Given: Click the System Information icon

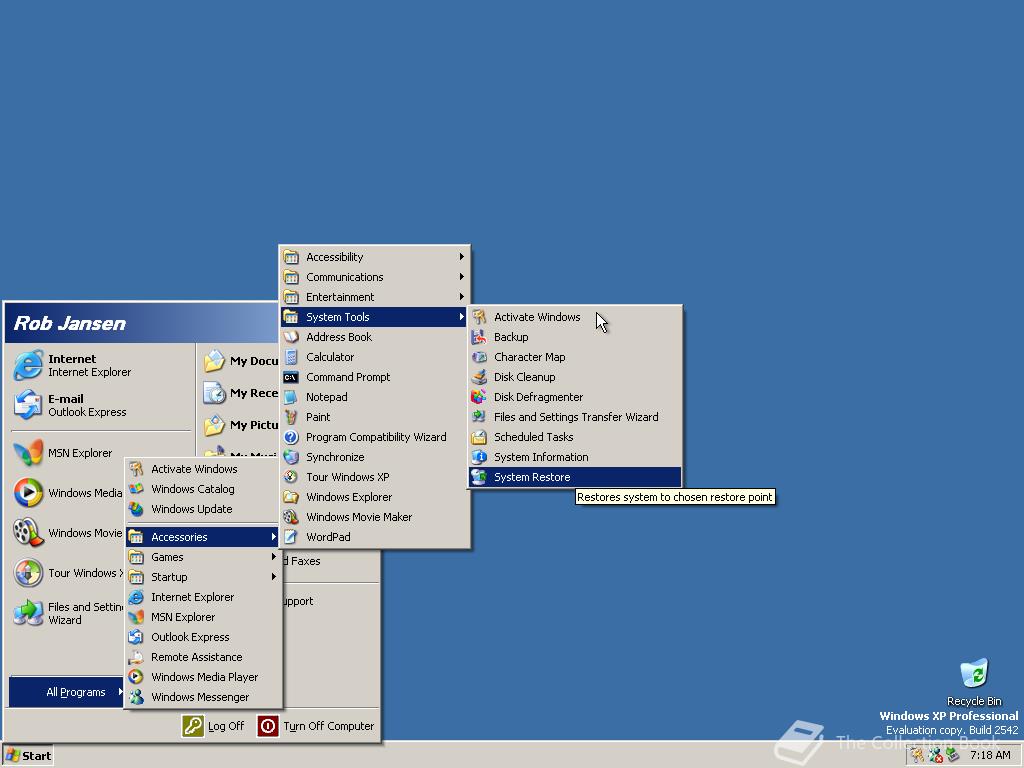Looking at the screenshot, I should (x=479, y=457).
